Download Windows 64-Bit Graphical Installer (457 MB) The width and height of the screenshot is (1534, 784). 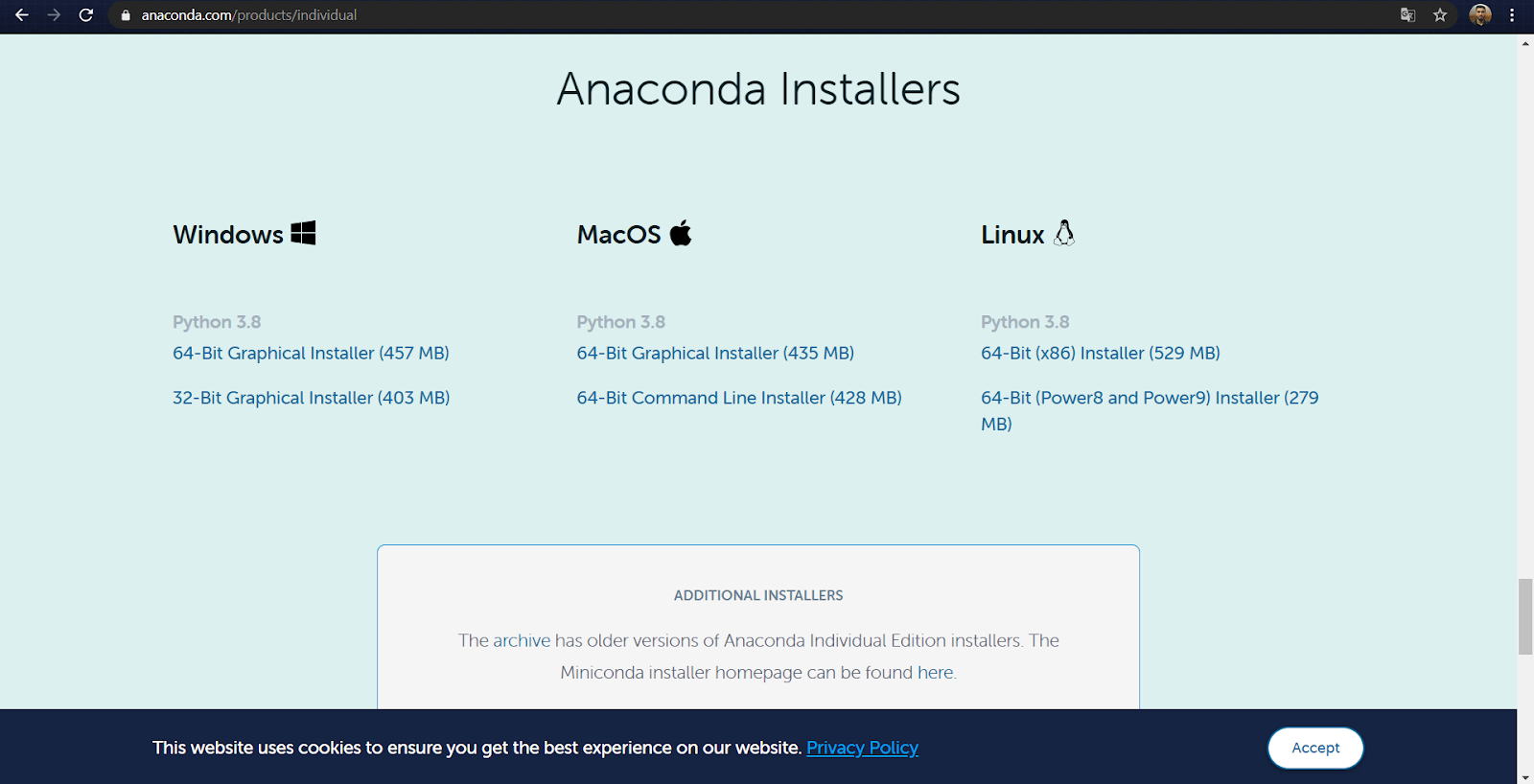click(311, 353)
